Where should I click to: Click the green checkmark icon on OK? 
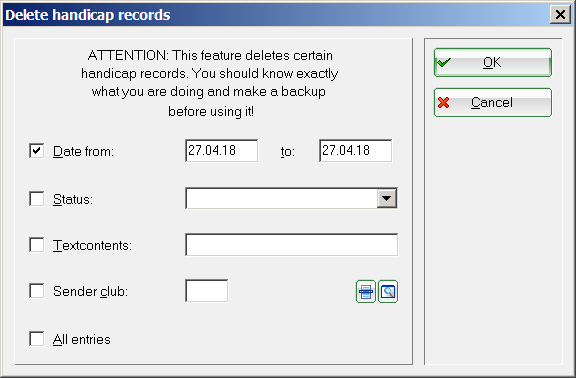tap(444, 62)
